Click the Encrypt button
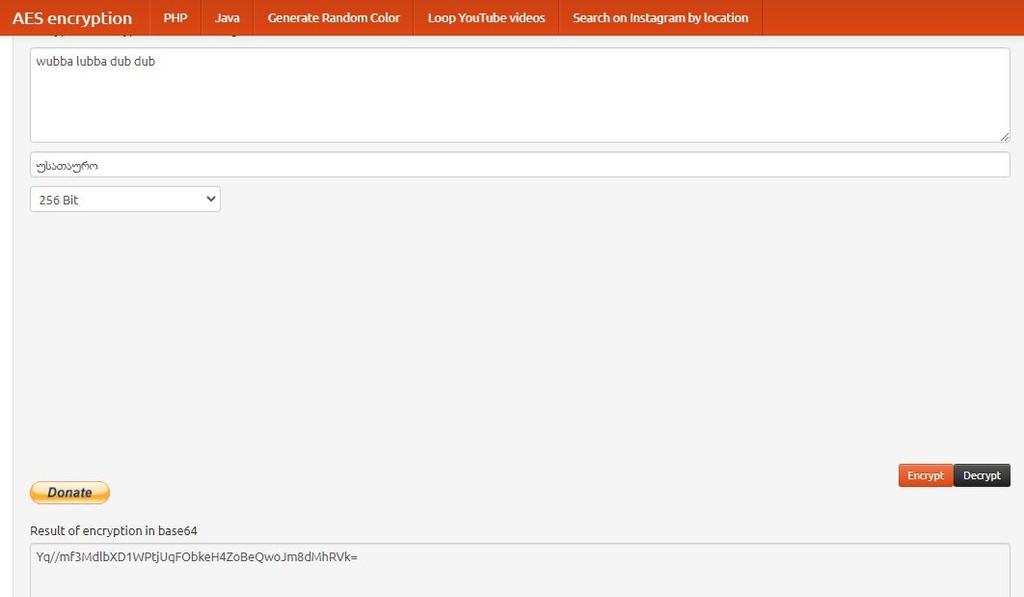Image resolution: width=1024 pixels, height=597 pixels. tap(925, 476)
